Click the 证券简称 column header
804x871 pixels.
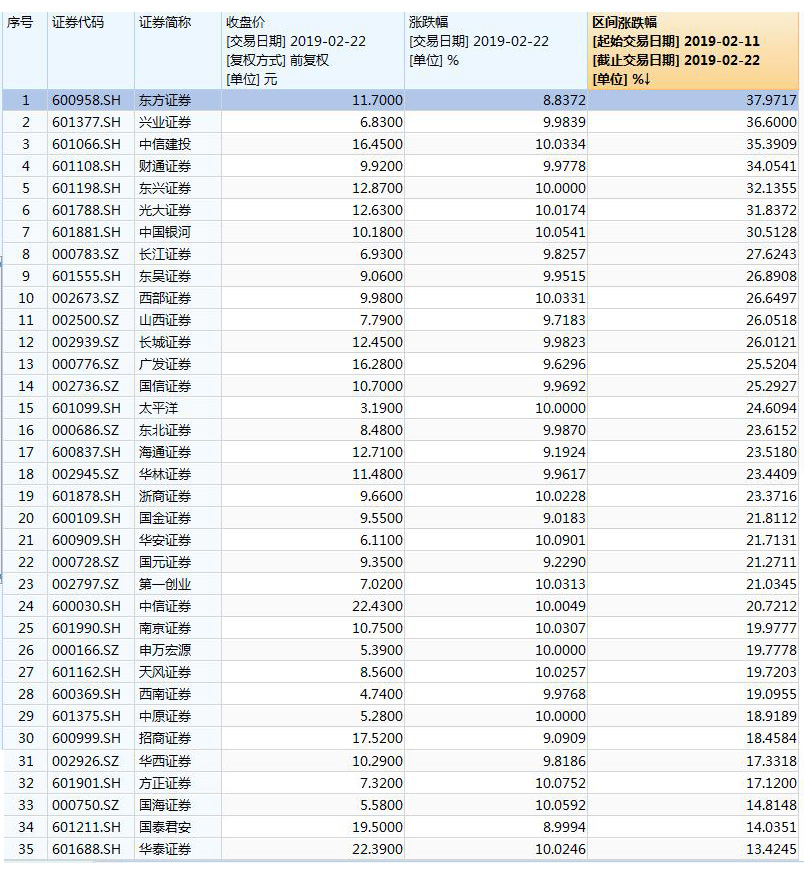click(x=178, y=51)
